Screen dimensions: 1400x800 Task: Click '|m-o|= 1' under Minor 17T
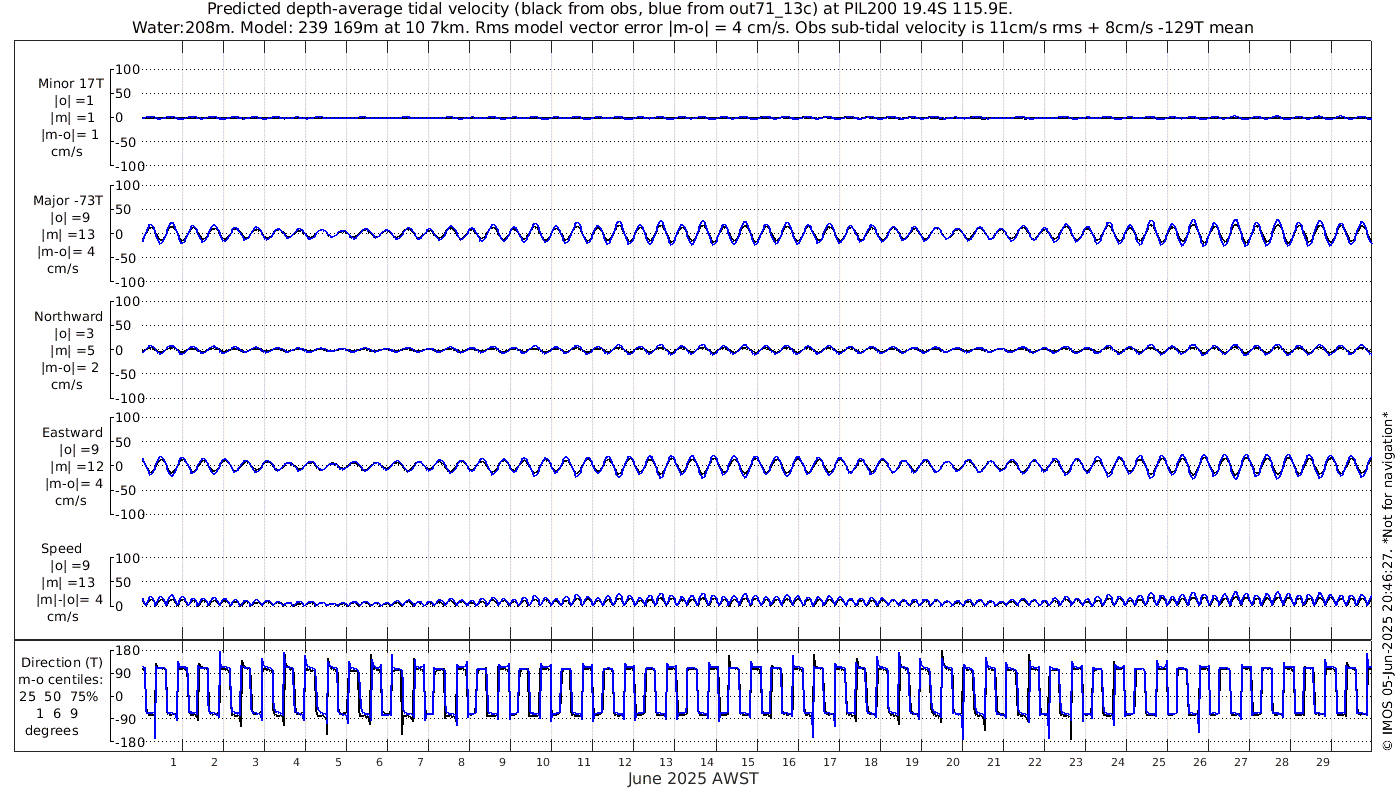[x=70, y=135]
